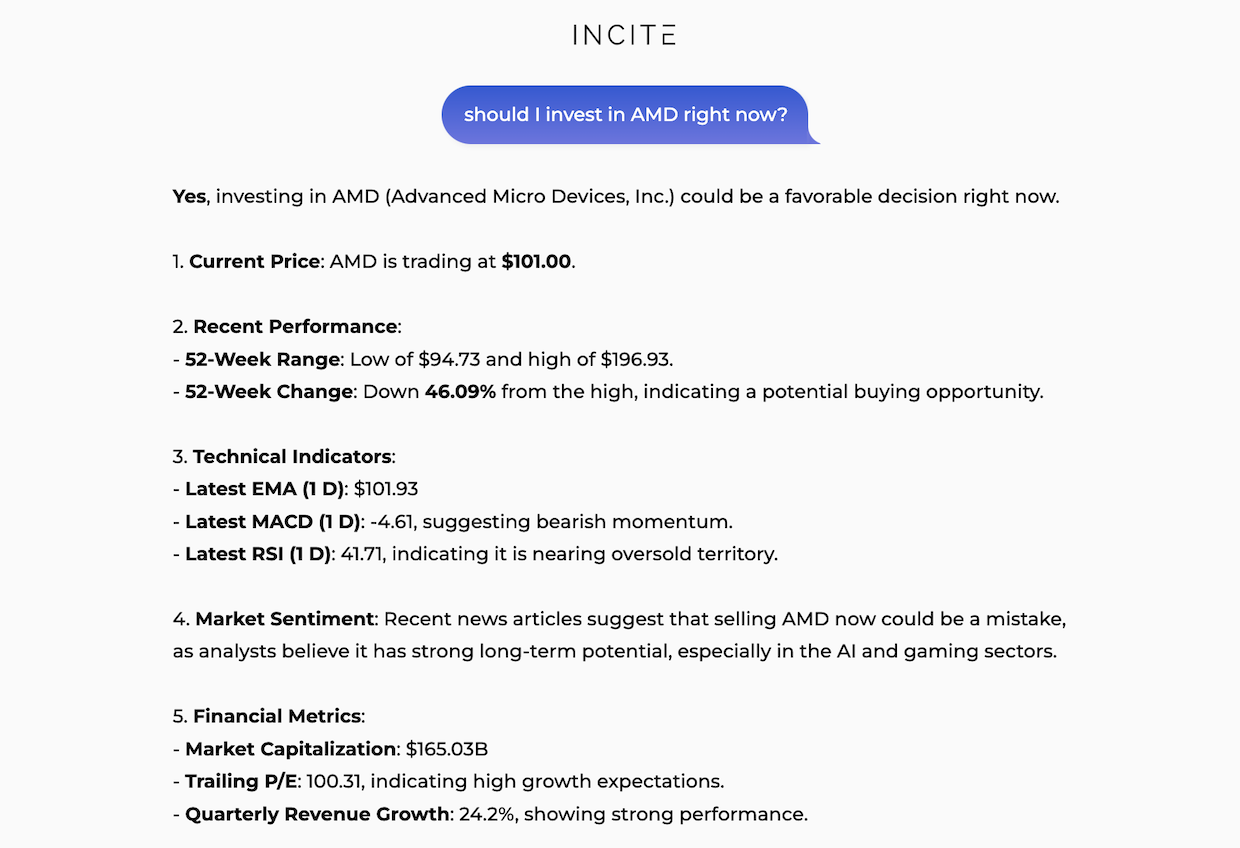Click the '(Advanced Micro Devices, Inc.)' text
Viewport: 1240px width, 848px height.
530,196
